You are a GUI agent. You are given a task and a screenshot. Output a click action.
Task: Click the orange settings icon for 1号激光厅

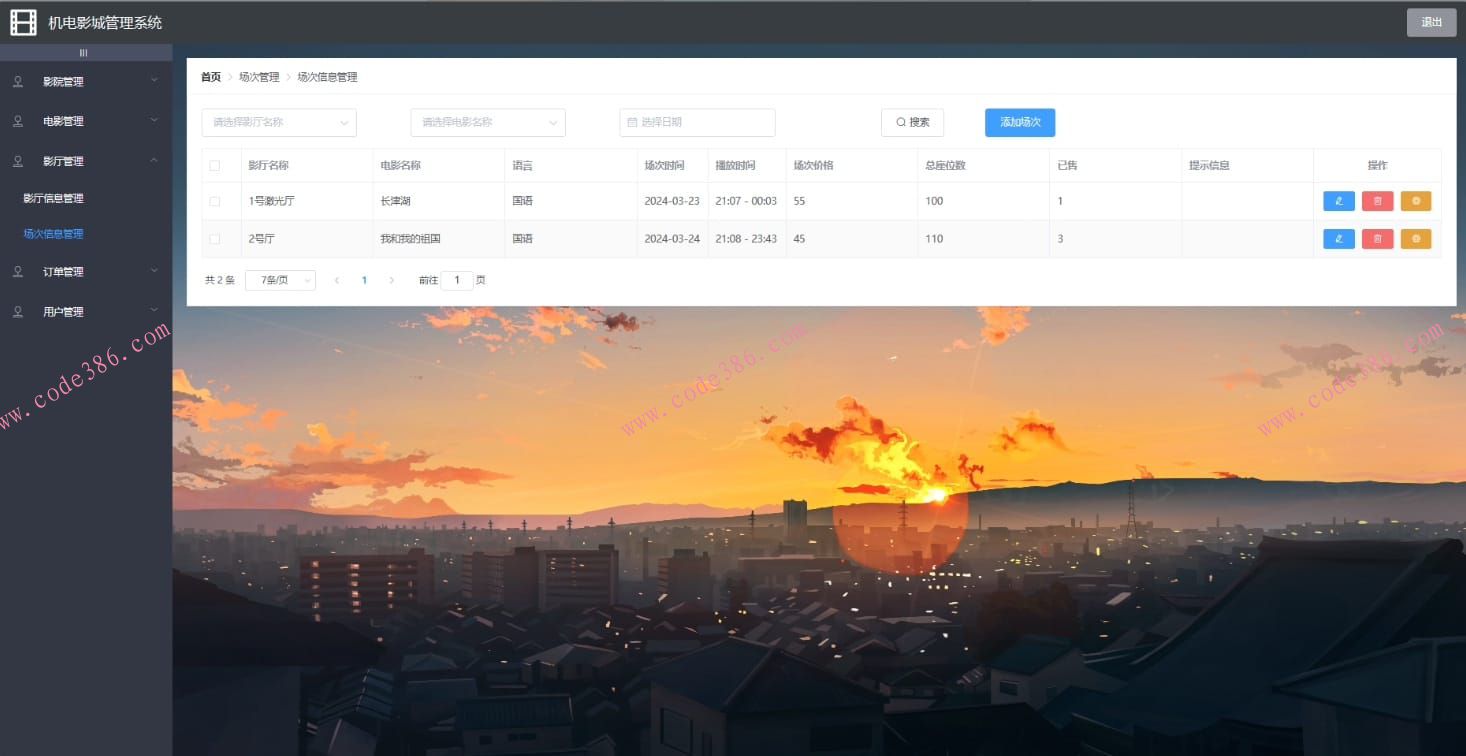(1415, 201)
